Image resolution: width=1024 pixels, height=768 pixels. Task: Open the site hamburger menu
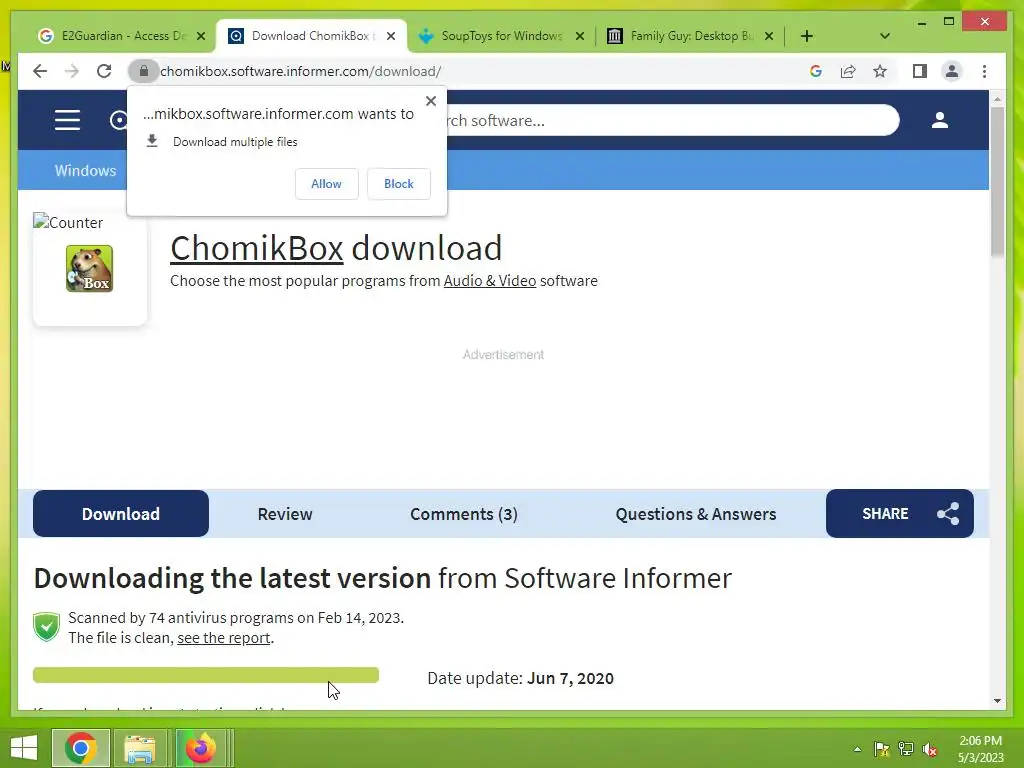coord(67,120)
